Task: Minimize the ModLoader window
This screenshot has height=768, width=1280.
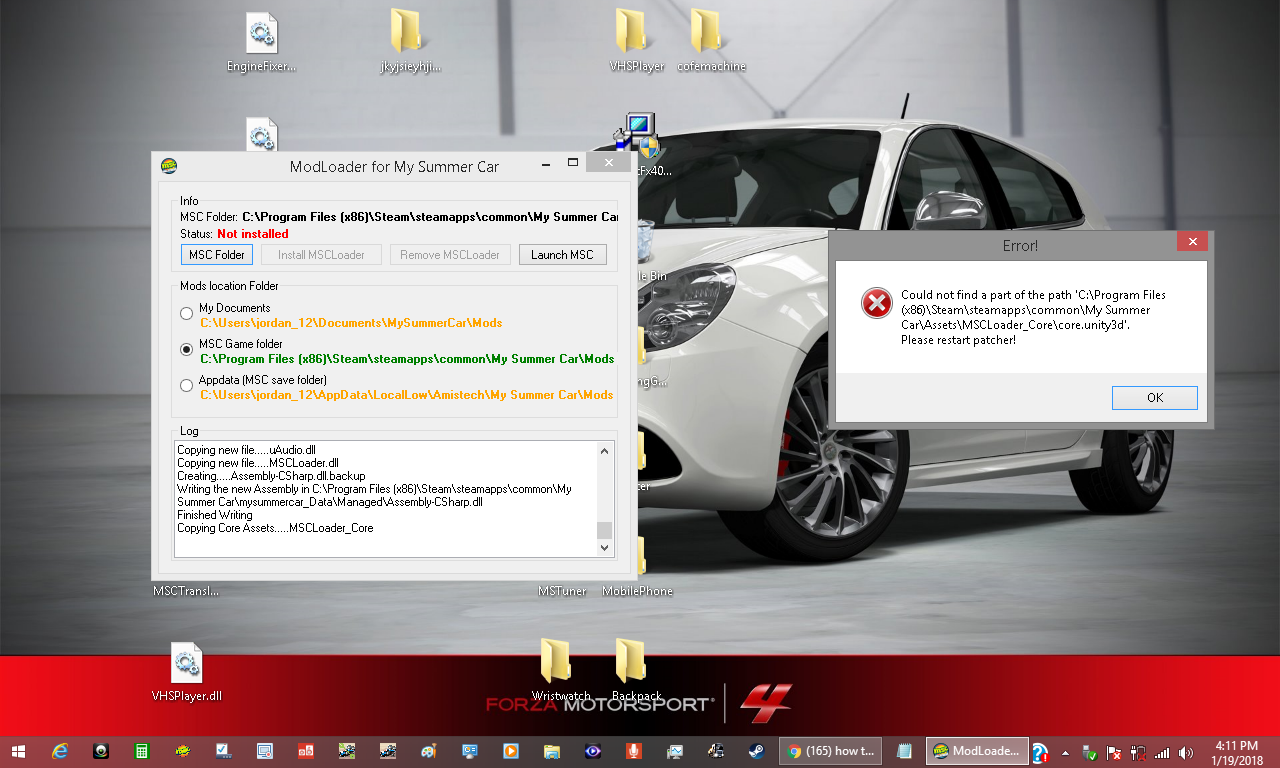Action: coord(545,162)
